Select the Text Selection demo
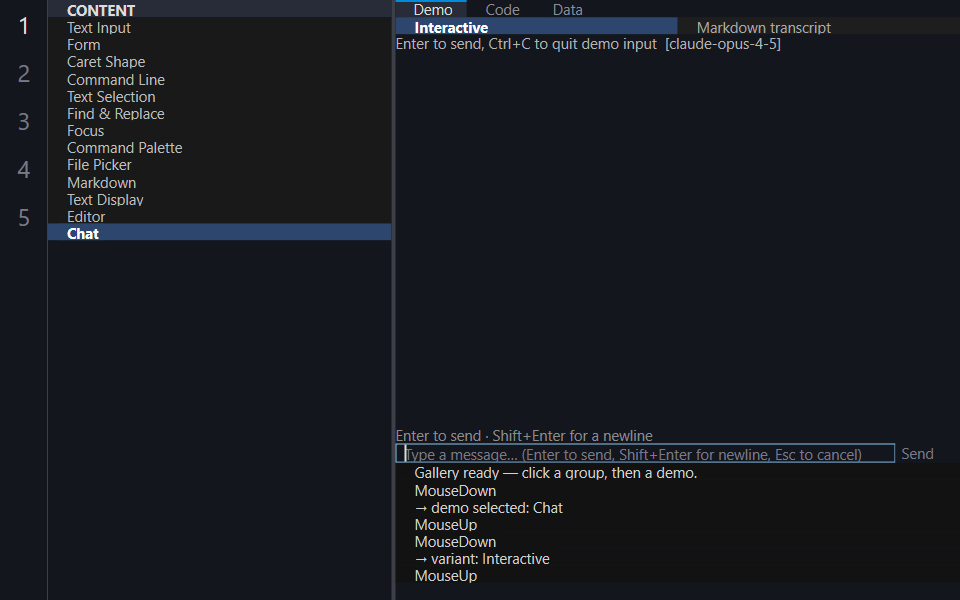 coord(219,97)
